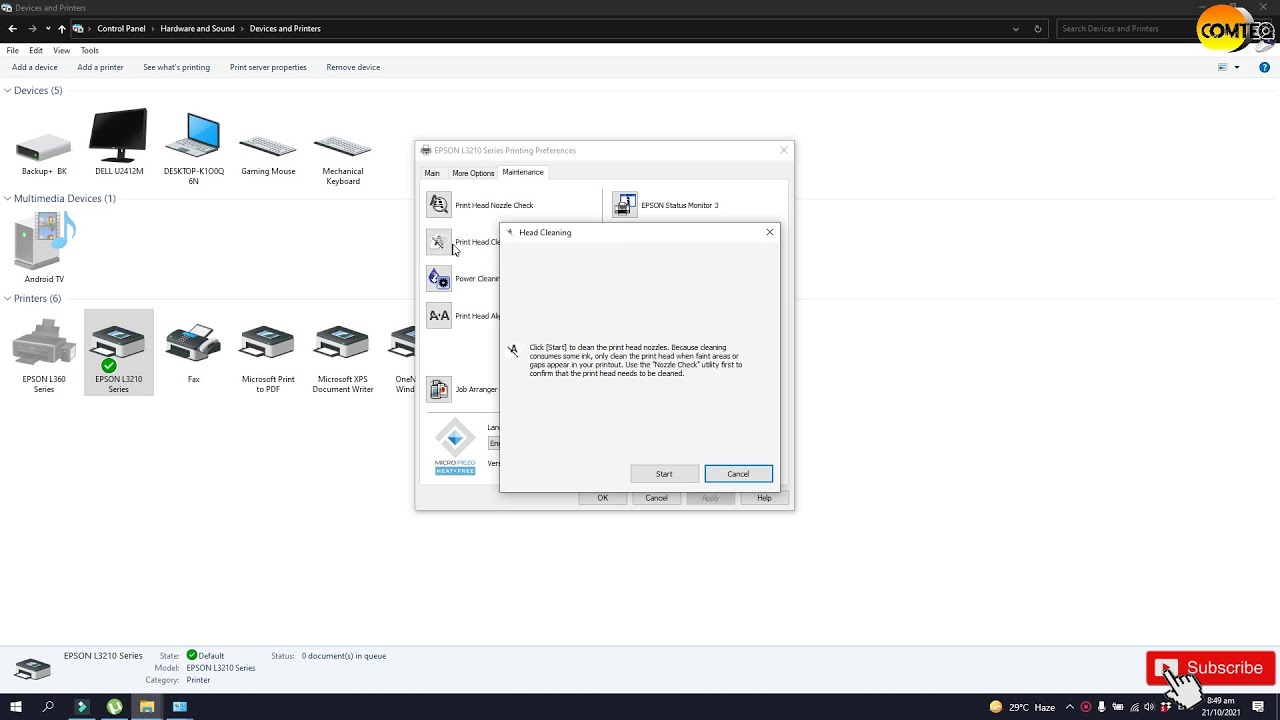Image resolution: width=1280 pixels, height=720 pixels.
Task: Open File Explorer from the taskbar
Action: [147, 707]
